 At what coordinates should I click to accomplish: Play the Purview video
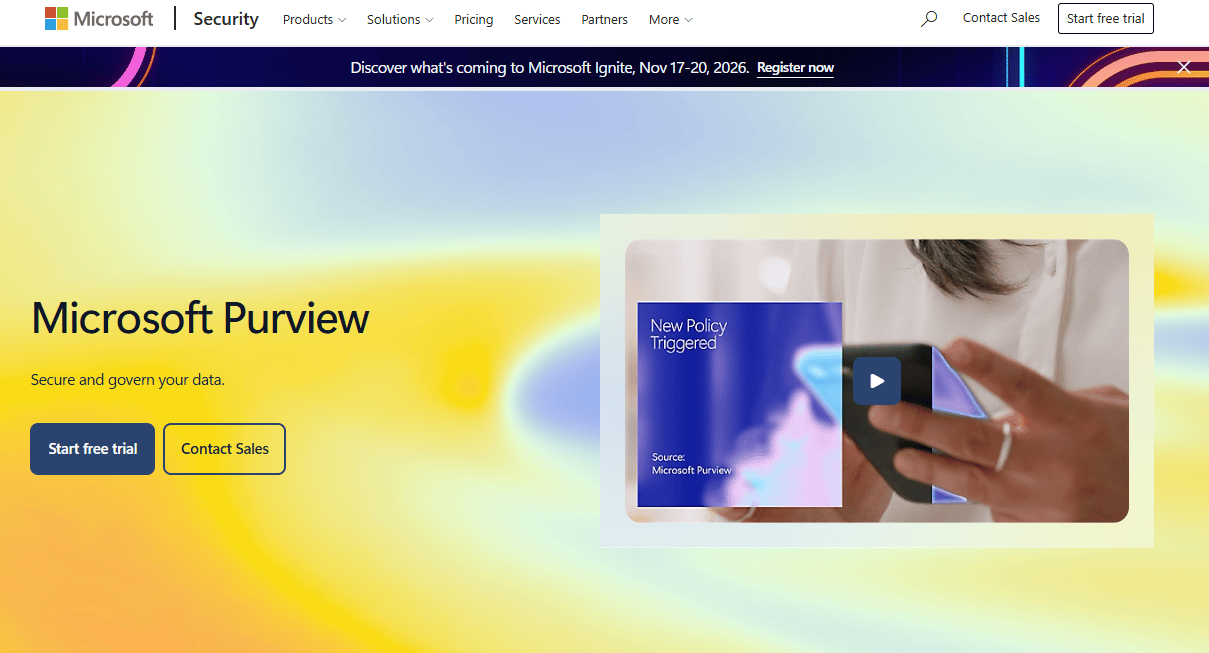pos(877,381)
